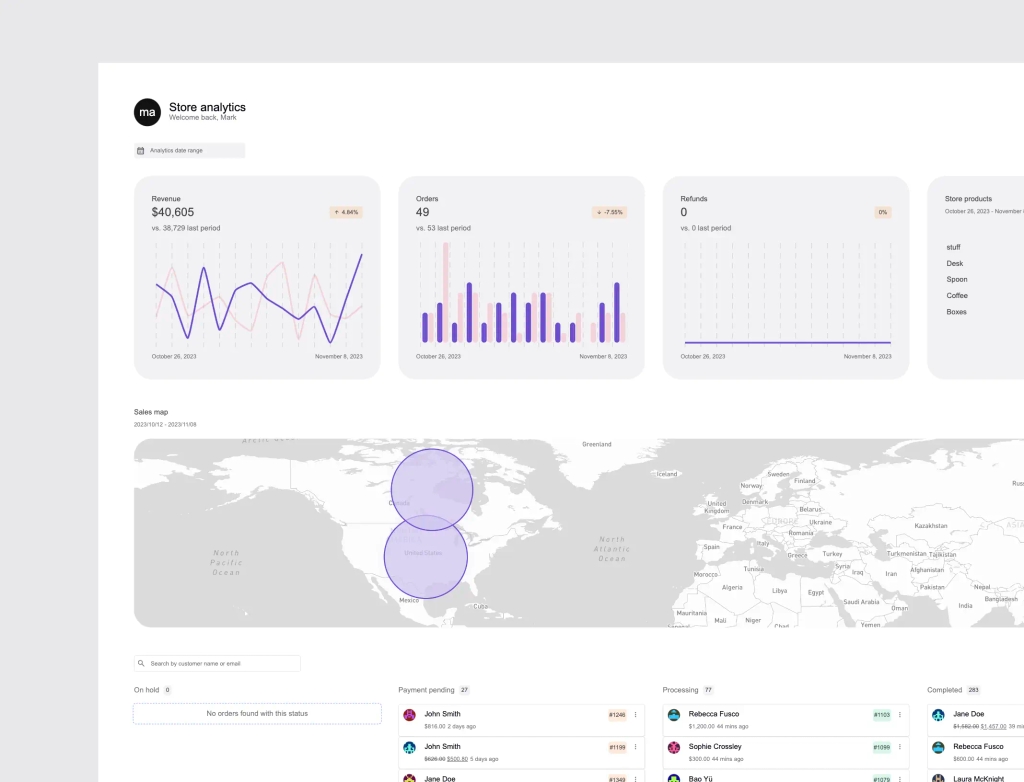
Task: Click the magnifier icon in customer search
Action: (x=141, y=663)
